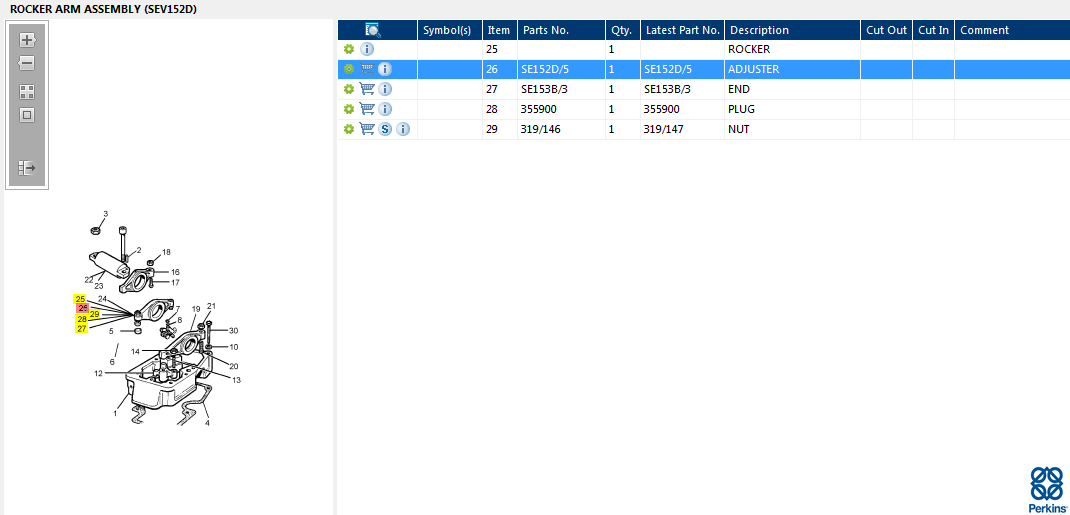The height and width of the screenshot is (515, 1070).
Task: Click the END description cell
Action: coord(792,89)
